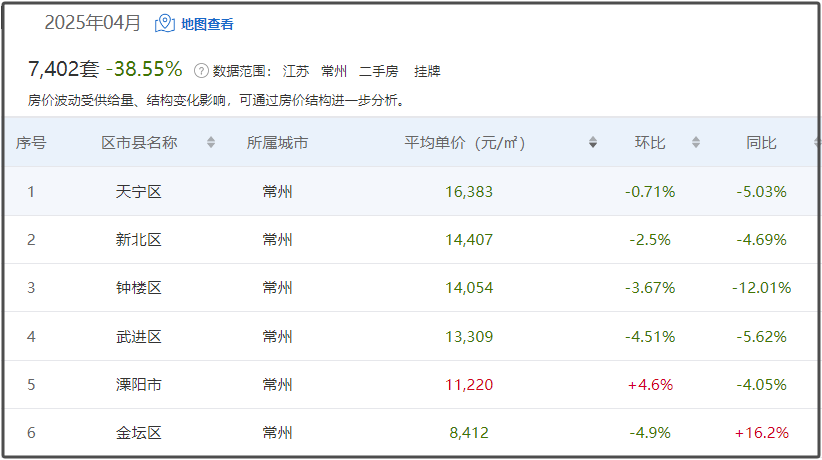The image size is (822, 460).
Task: Click the -0.71% 环比 value
Action: [650, 192]
